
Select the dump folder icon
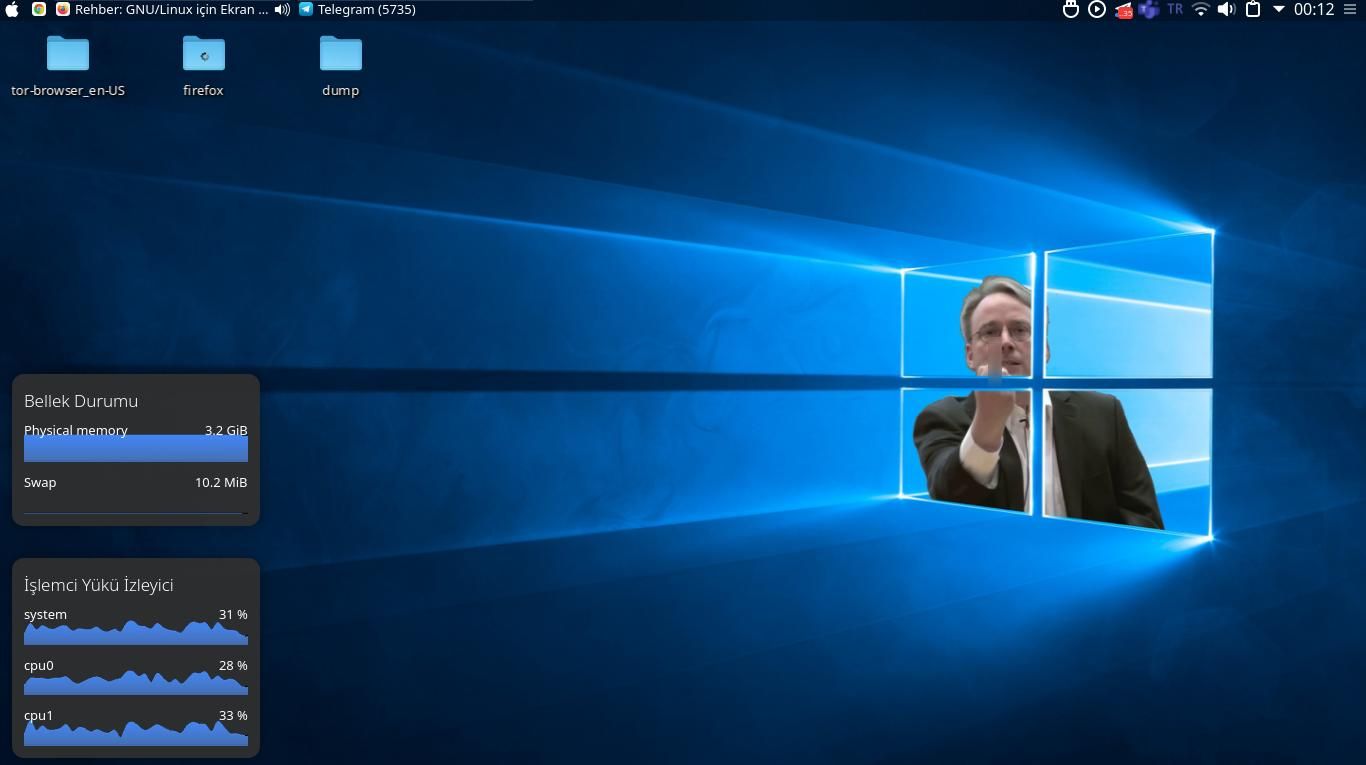(x=341, y=53)
